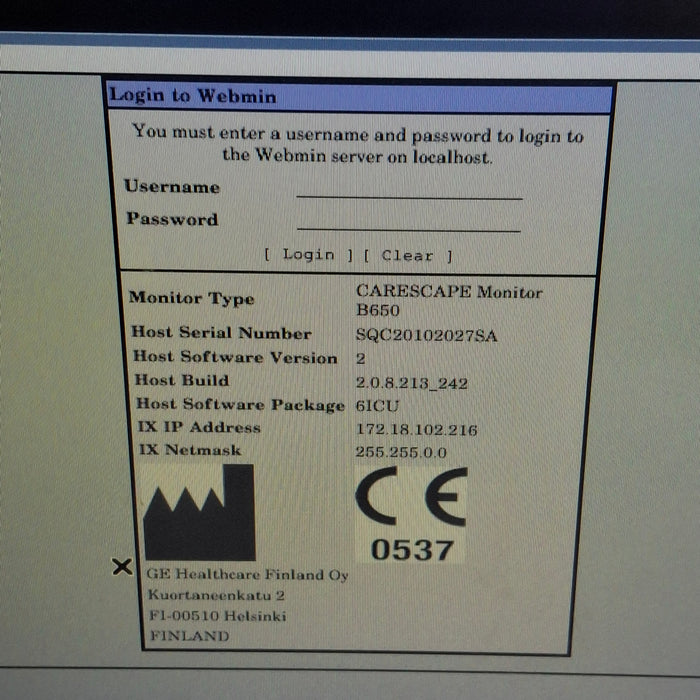The width and height of the screenshot is (700, 700).
Task: Click the Login to Webmin title bar
Action: 359,97
